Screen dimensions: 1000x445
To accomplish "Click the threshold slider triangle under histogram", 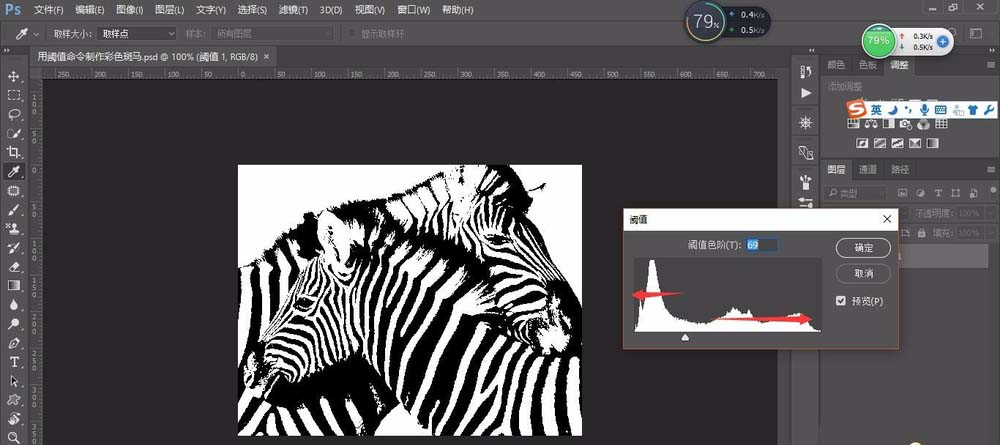I will [685, 338].
